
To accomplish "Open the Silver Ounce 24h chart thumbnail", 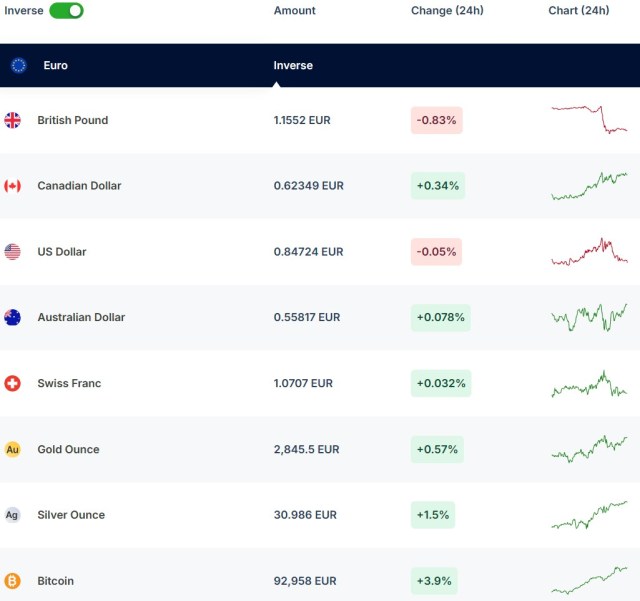I will (x=589, y=515).
